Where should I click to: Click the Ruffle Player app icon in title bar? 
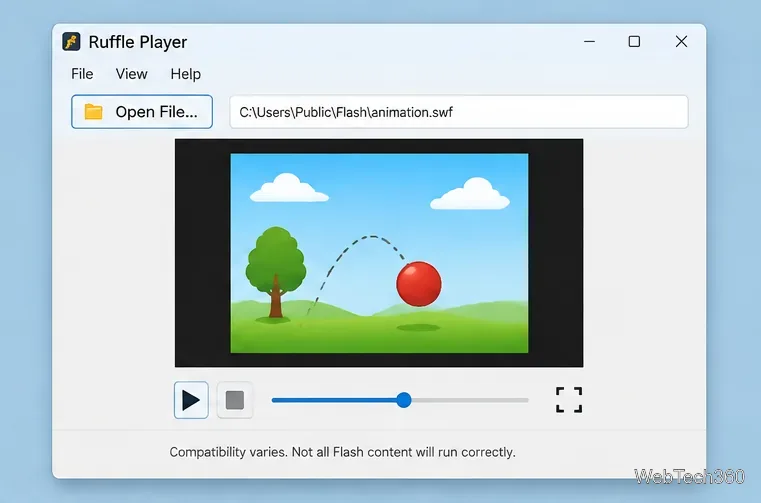tap(71, 42)
